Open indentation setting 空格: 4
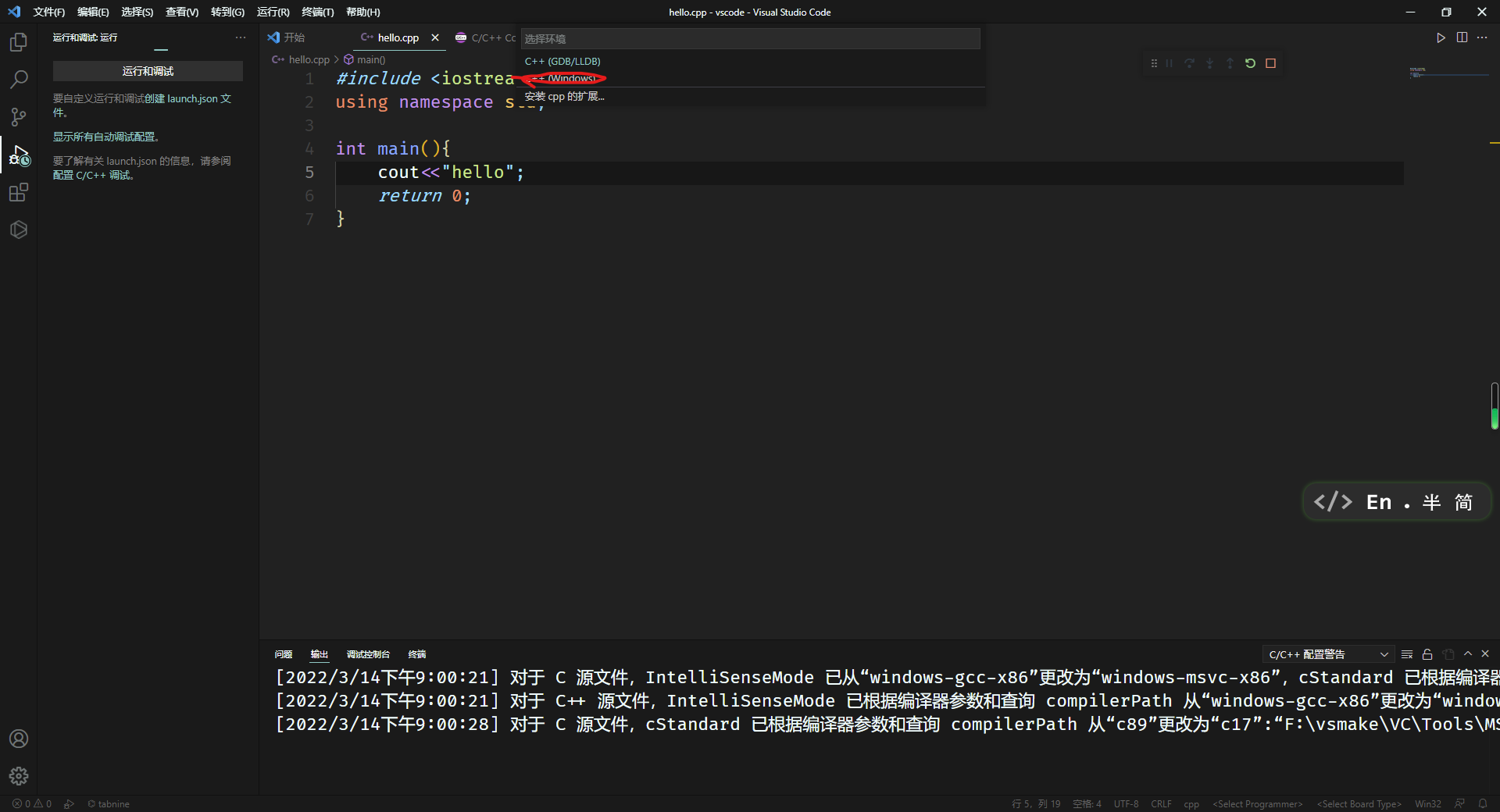Viewport: 1500px width, 812px height. (x=1087, y=804)
